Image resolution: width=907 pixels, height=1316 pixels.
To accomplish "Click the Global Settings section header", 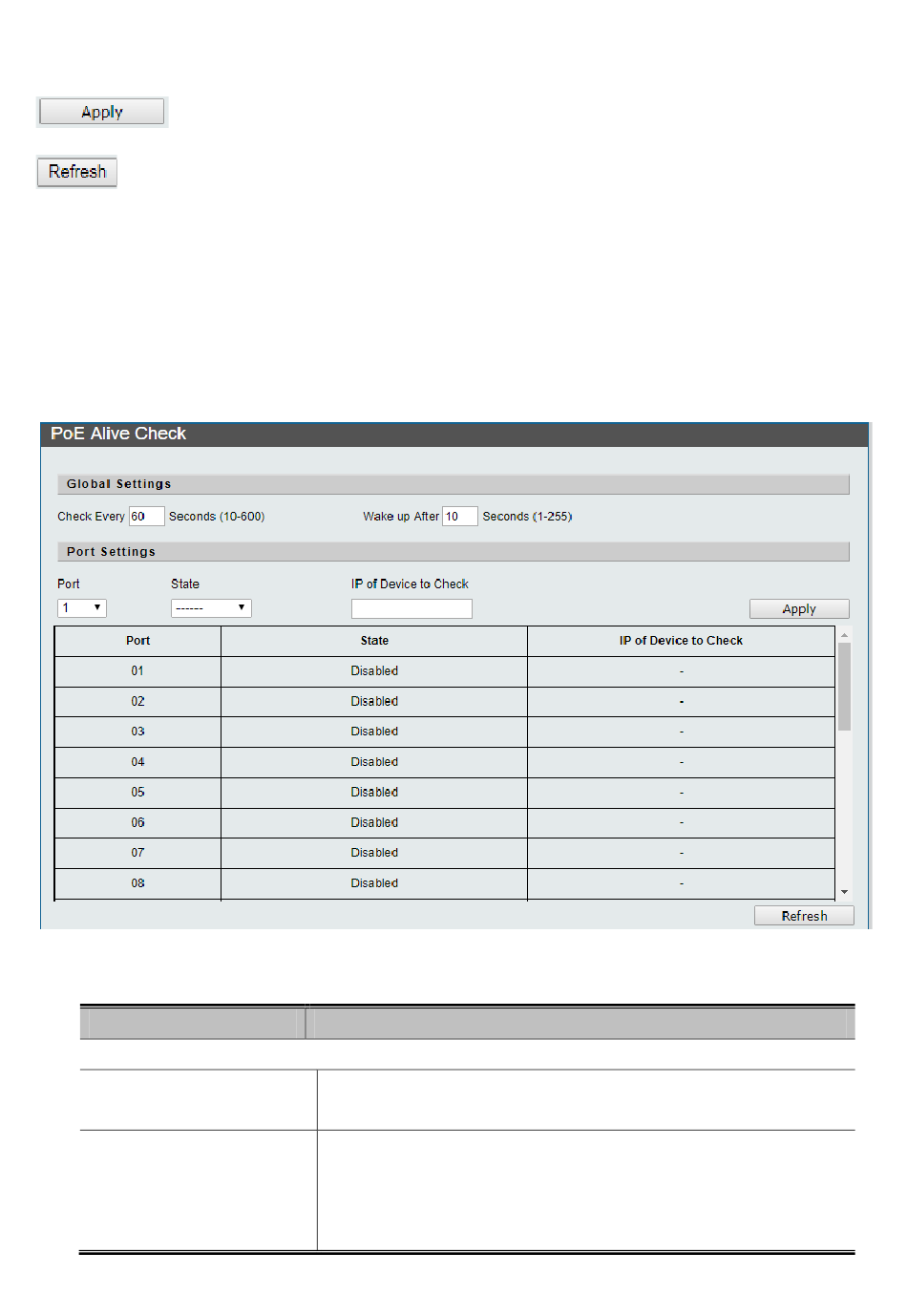I will (x=453, y=484).
